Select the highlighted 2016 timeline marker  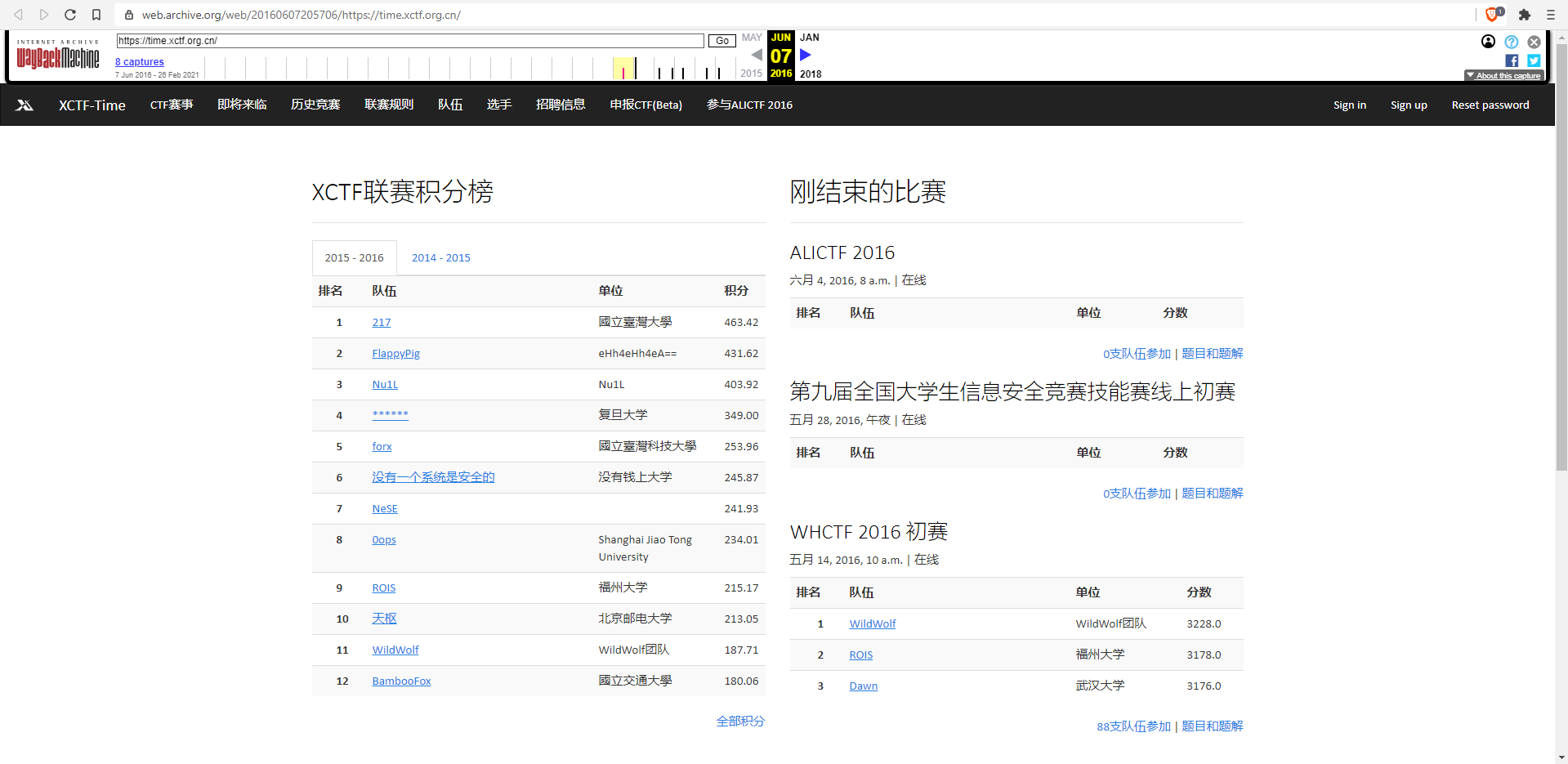(623, 69)
